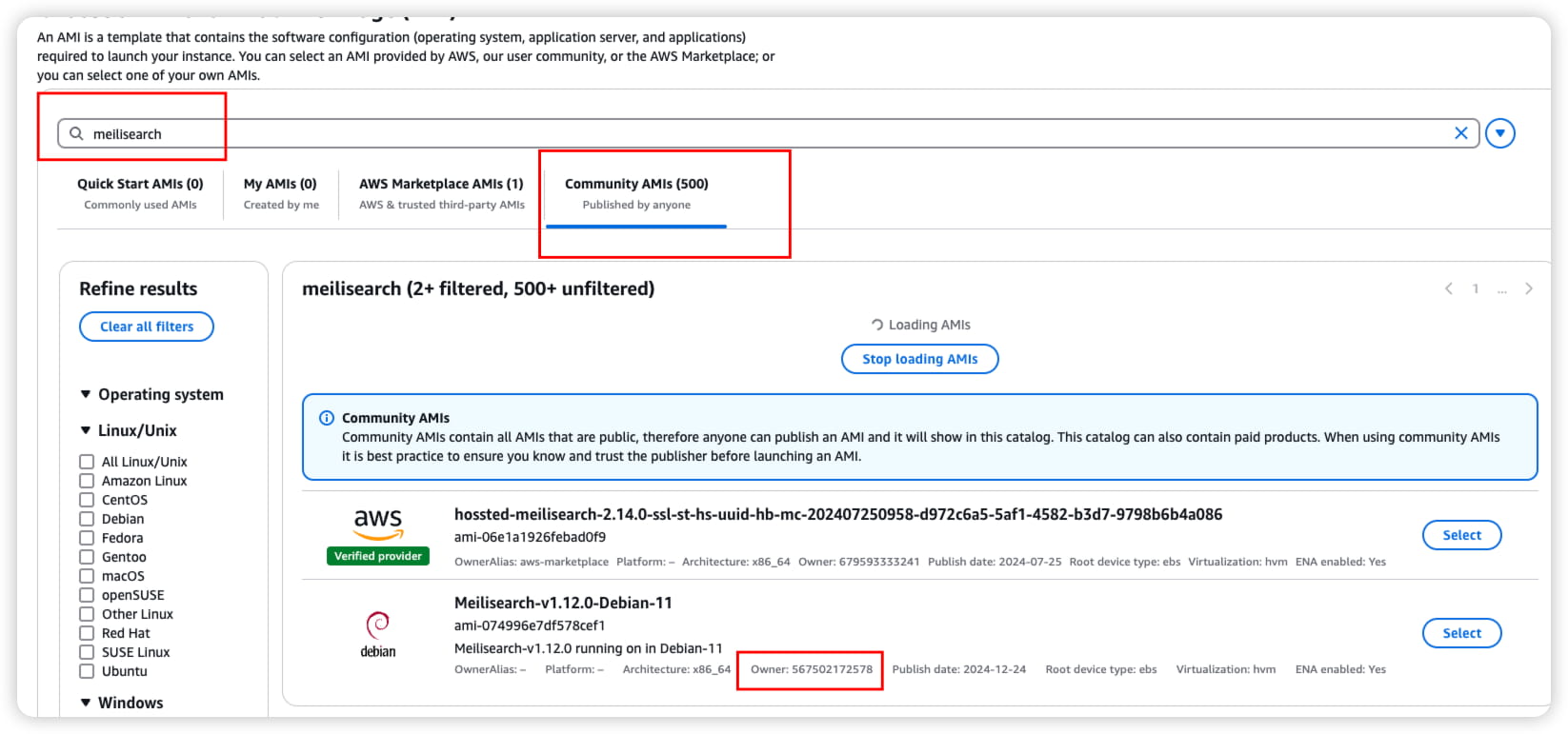Select the Meilisearch-v1.12.0-Debian-11 AMI

tap(1461, 633)
